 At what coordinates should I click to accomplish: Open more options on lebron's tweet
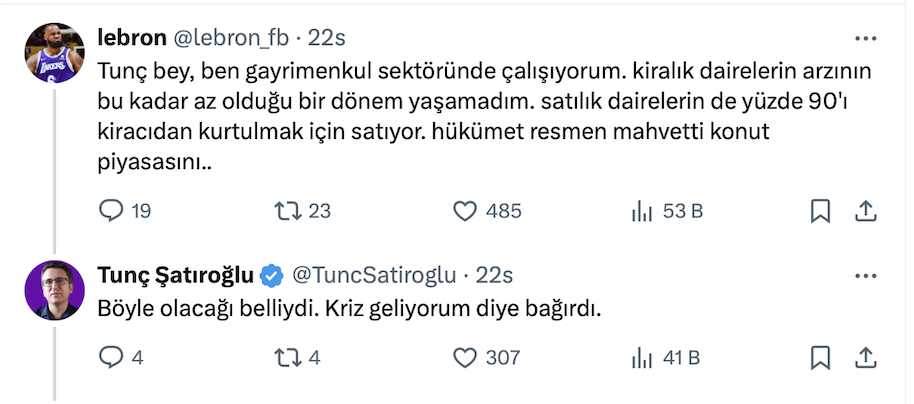(x=865, y=39)
